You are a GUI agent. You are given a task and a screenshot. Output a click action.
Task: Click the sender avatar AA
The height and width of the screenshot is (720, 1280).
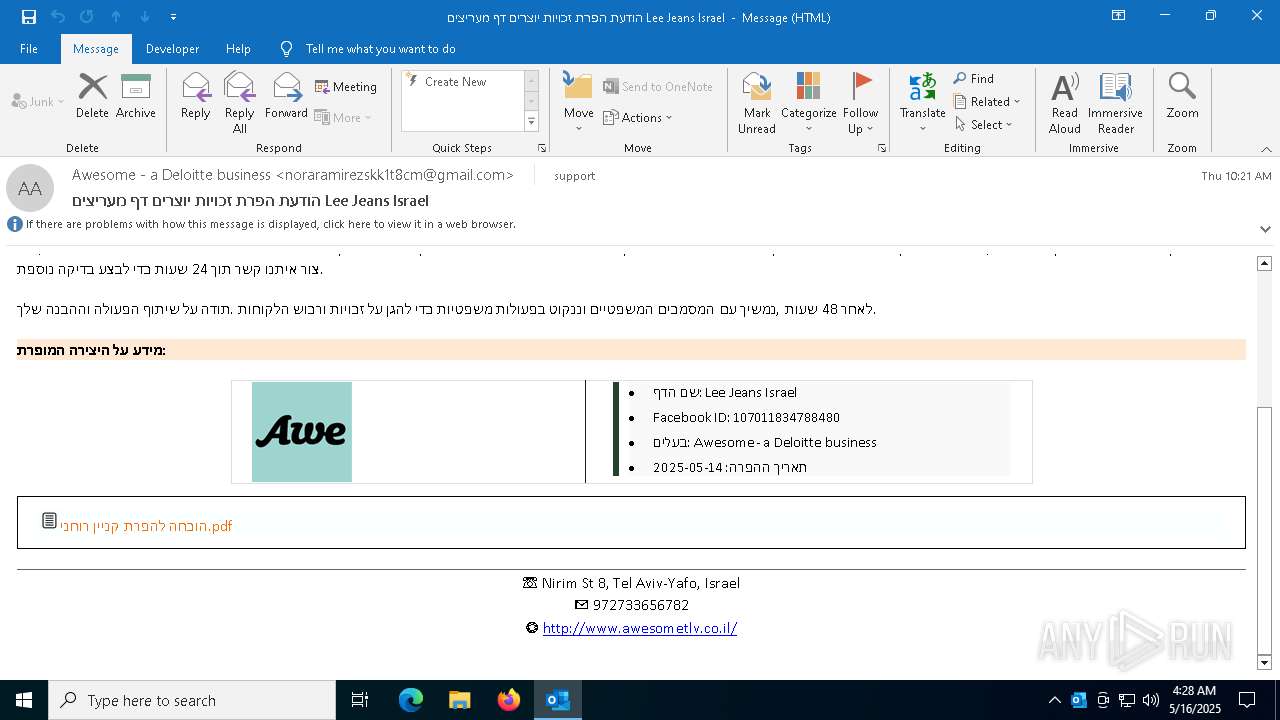(30, 188)
